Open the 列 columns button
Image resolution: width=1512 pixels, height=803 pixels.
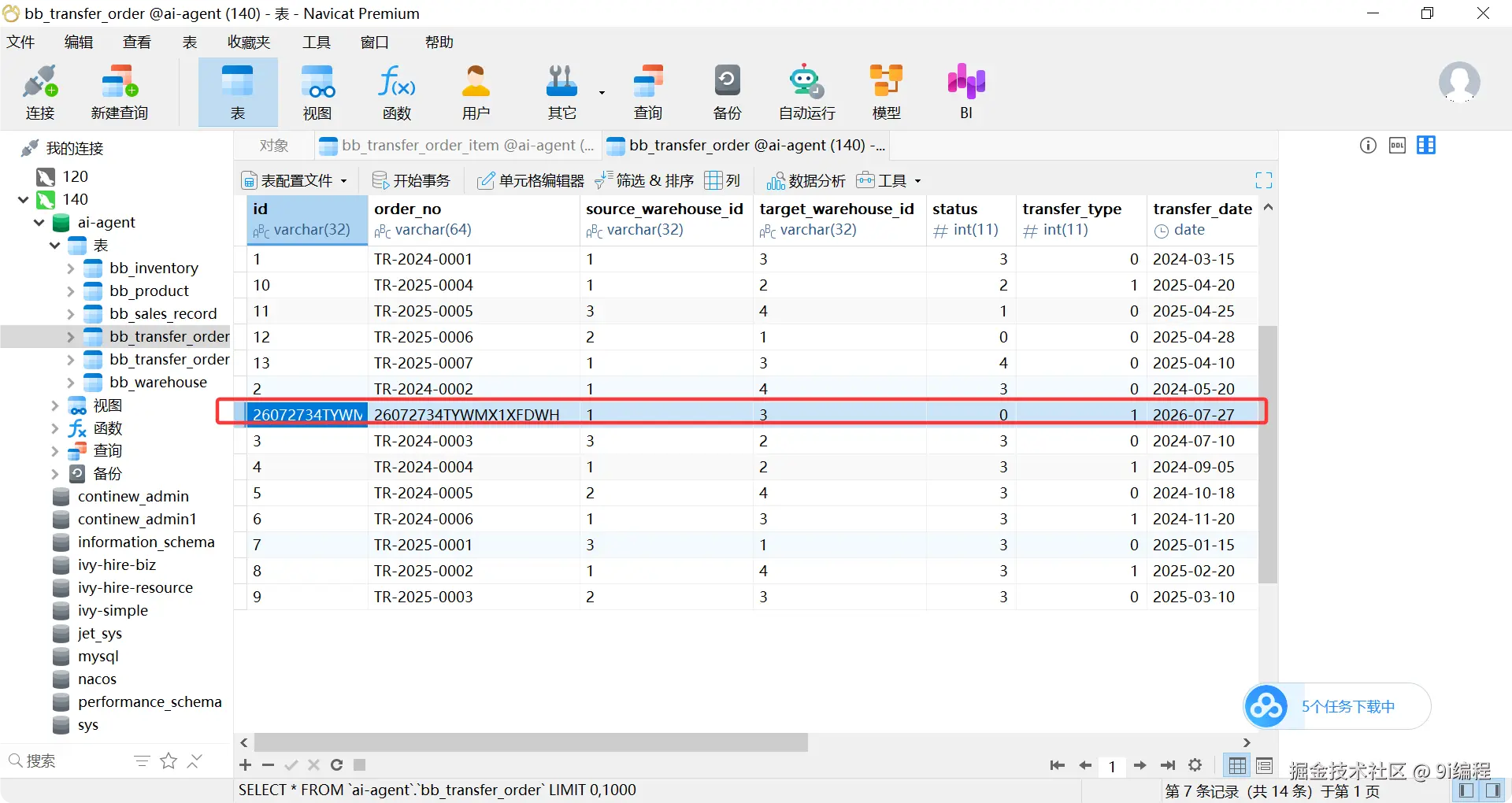[x=722, y=180]
